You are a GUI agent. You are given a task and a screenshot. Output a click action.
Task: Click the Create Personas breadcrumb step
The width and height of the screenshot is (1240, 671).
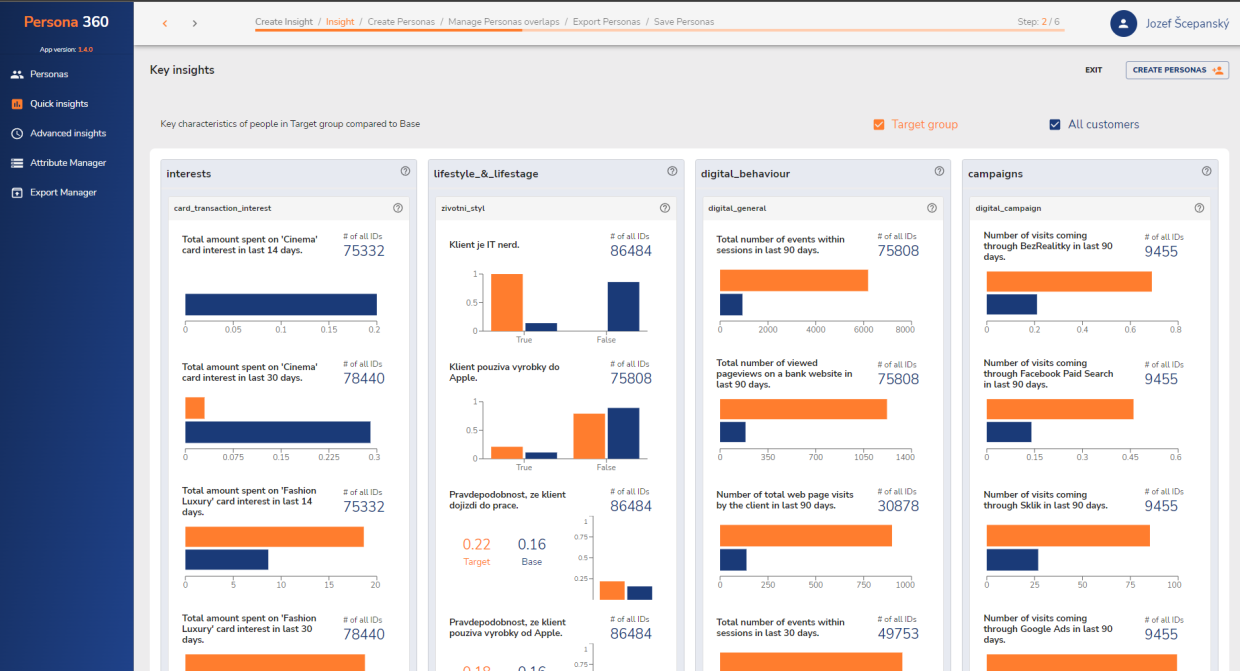pos(401,22)
